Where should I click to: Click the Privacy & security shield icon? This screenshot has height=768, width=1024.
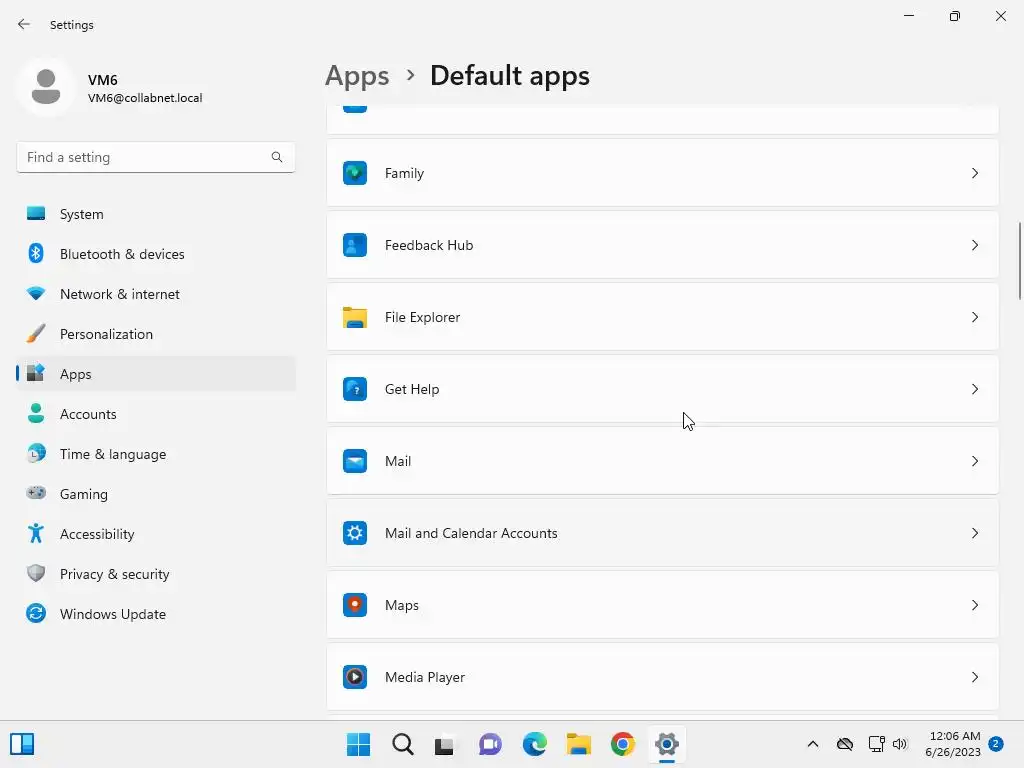[36, 573]
